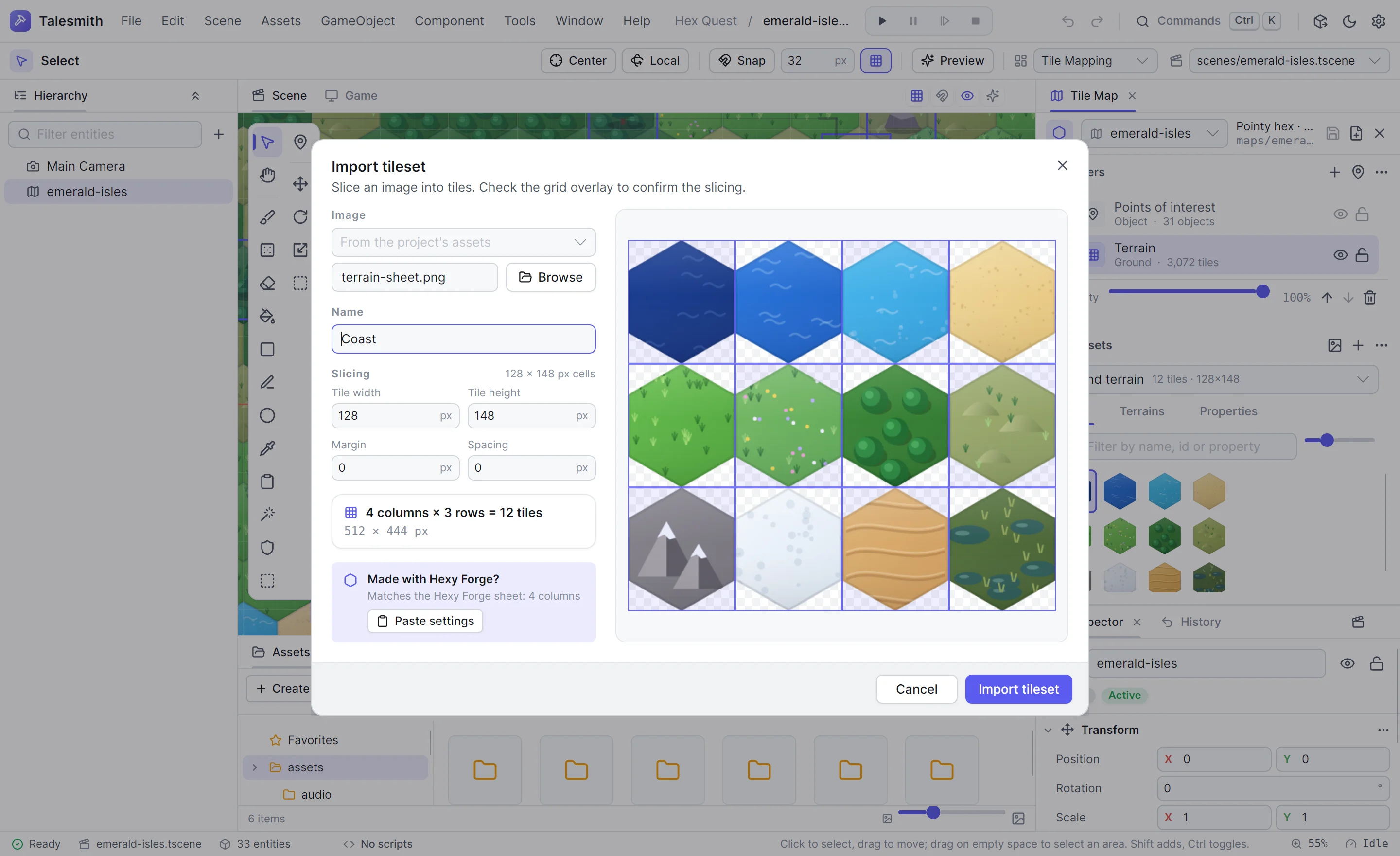
Task: Lock the Terrain layer
Action: click(x=1362, y=255)
